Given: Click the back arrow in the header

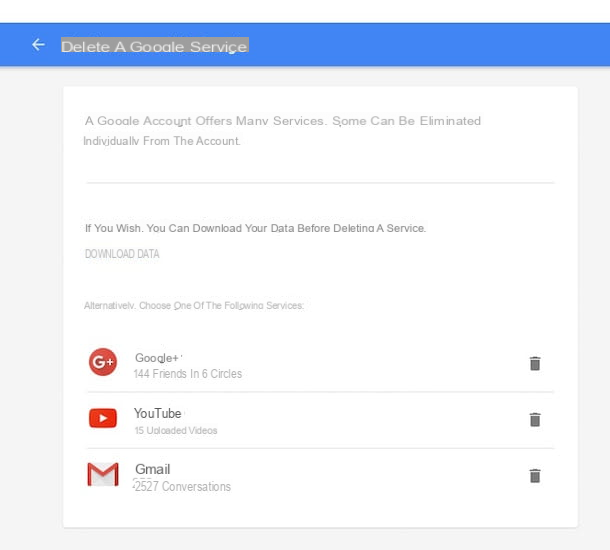Looking at the screenshot, I should coord(38,45).
